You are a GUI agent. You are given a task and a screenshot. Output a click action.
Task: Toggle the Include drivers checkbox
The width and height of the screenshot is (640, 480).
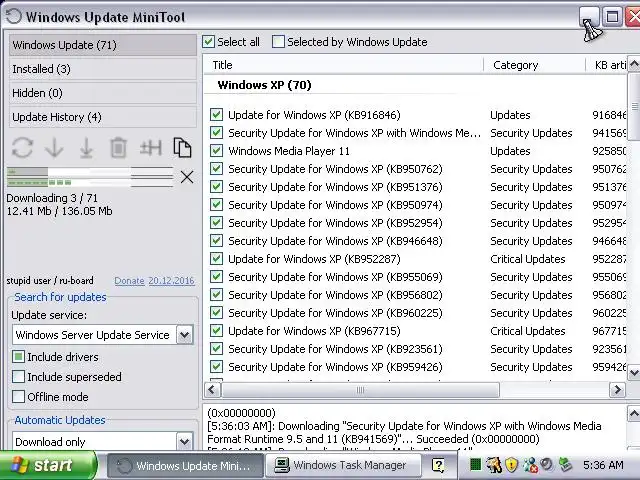coord(18,357)
